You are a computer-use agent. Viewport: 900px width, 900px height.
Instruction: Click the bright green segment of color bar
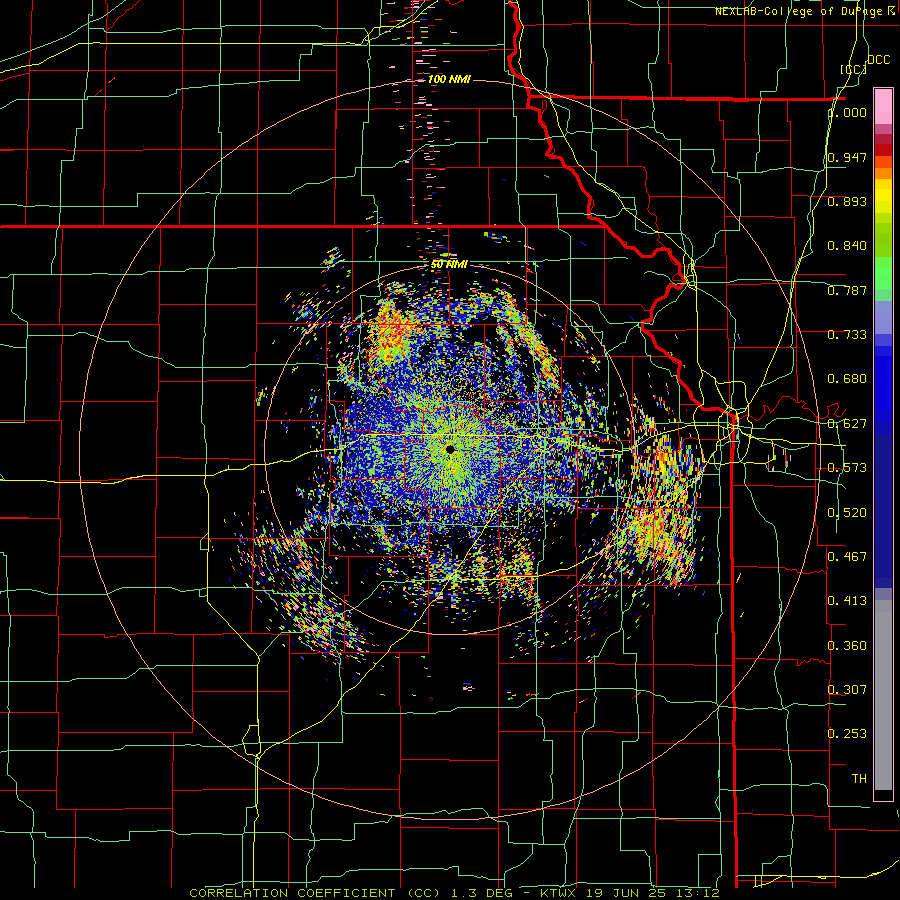coord(883,273)
